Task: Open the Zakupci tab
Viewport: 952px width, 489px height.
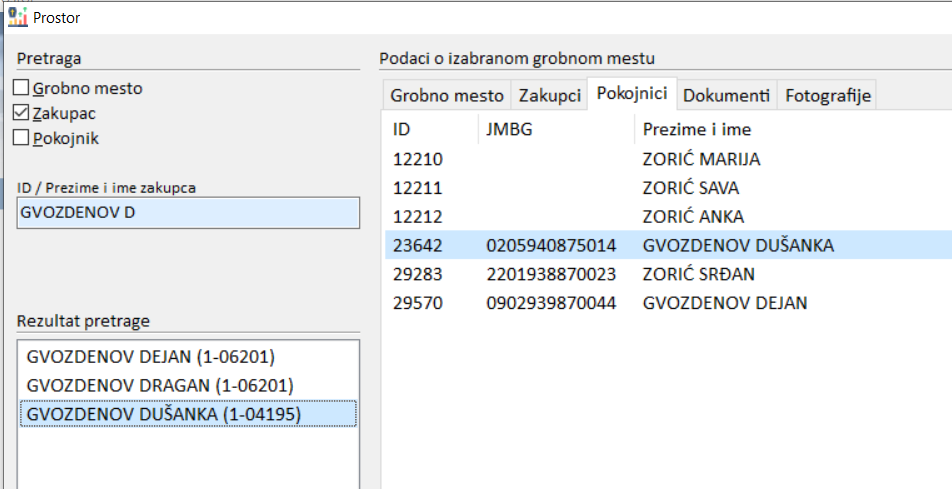Action: tap(549, 96)
